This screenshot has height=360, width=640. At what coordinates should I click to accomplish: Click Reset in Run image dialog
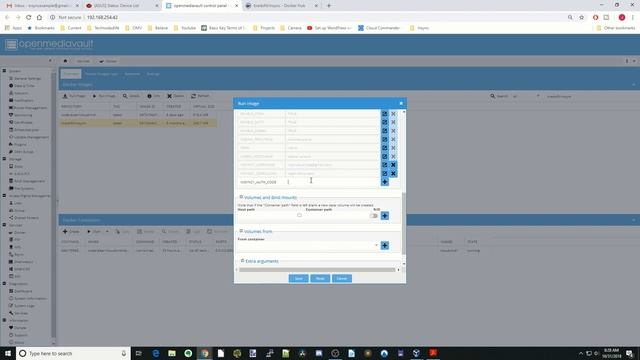320,278
